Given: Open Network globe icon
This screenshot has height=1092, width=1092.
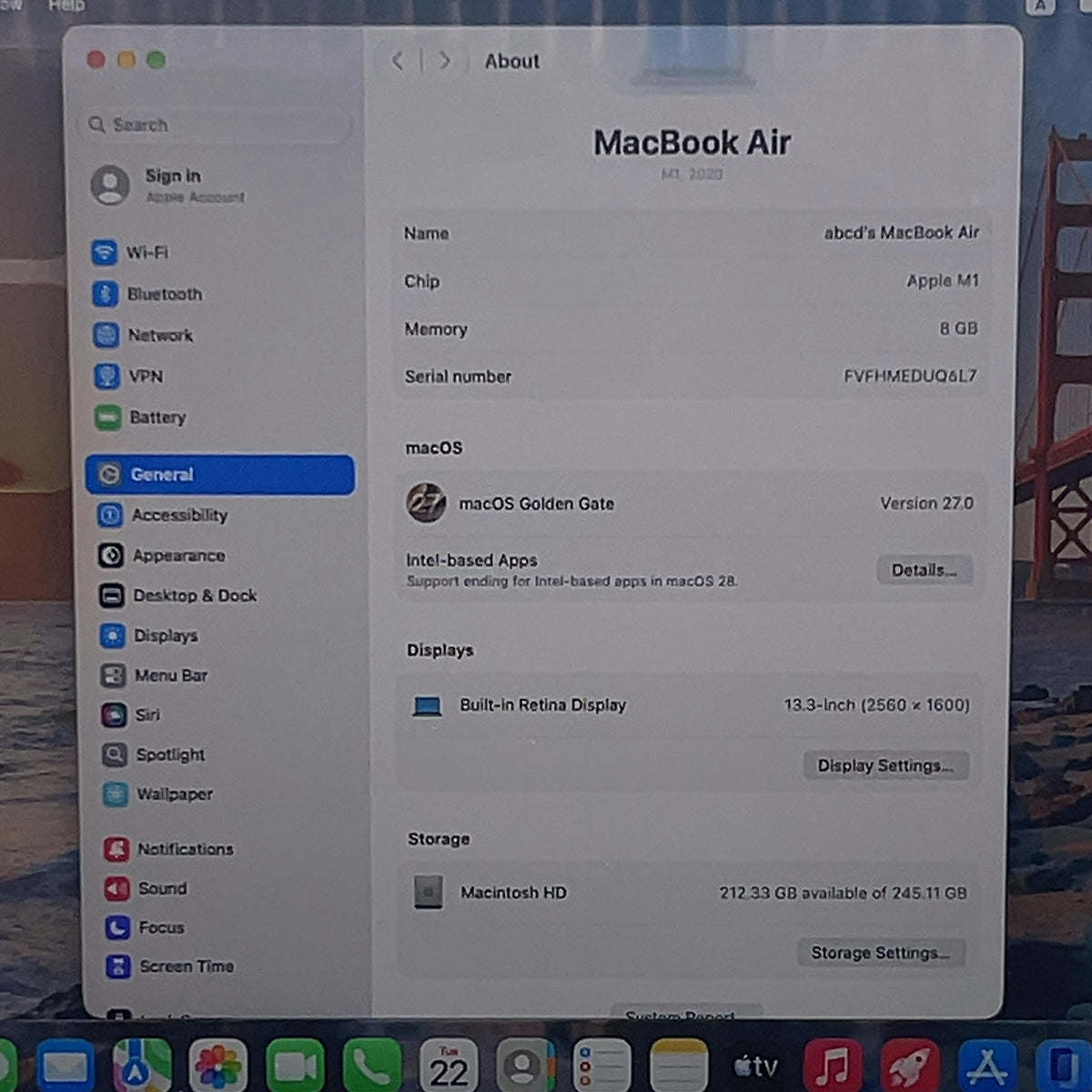Looking at the screenshot, I should pyautogui.click(x=106, y=335).
